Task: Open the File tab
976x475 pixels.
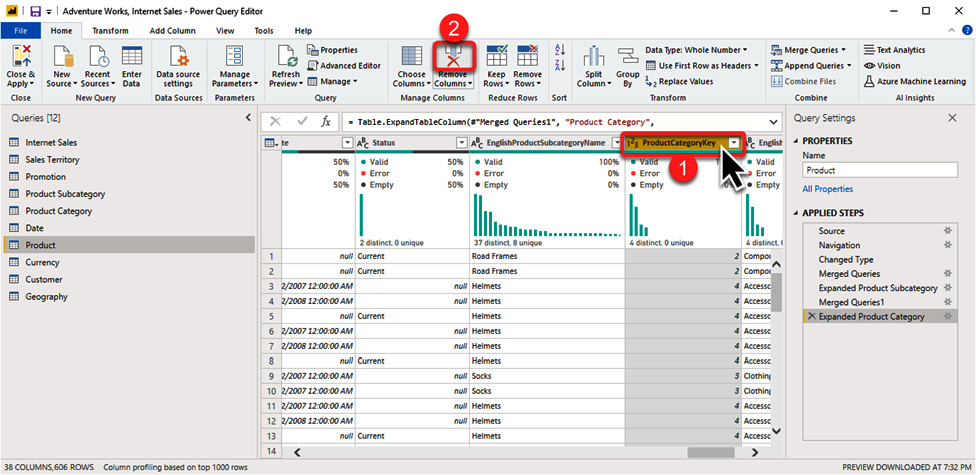Action: coord(21,31)
